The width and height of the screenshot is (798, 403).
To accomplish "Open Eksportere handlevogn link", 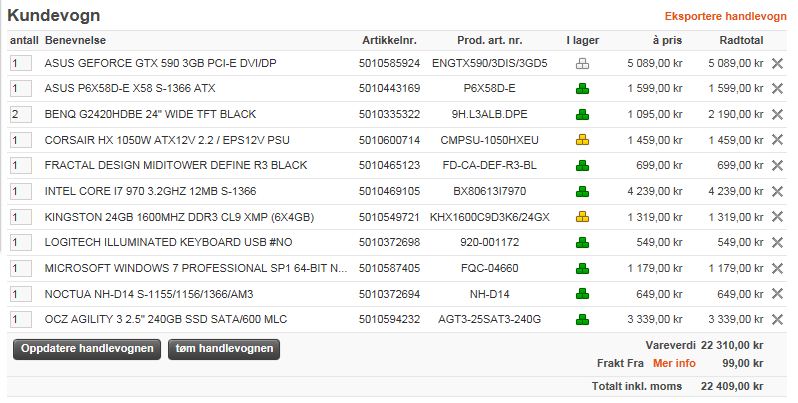I will click(725, 16).
